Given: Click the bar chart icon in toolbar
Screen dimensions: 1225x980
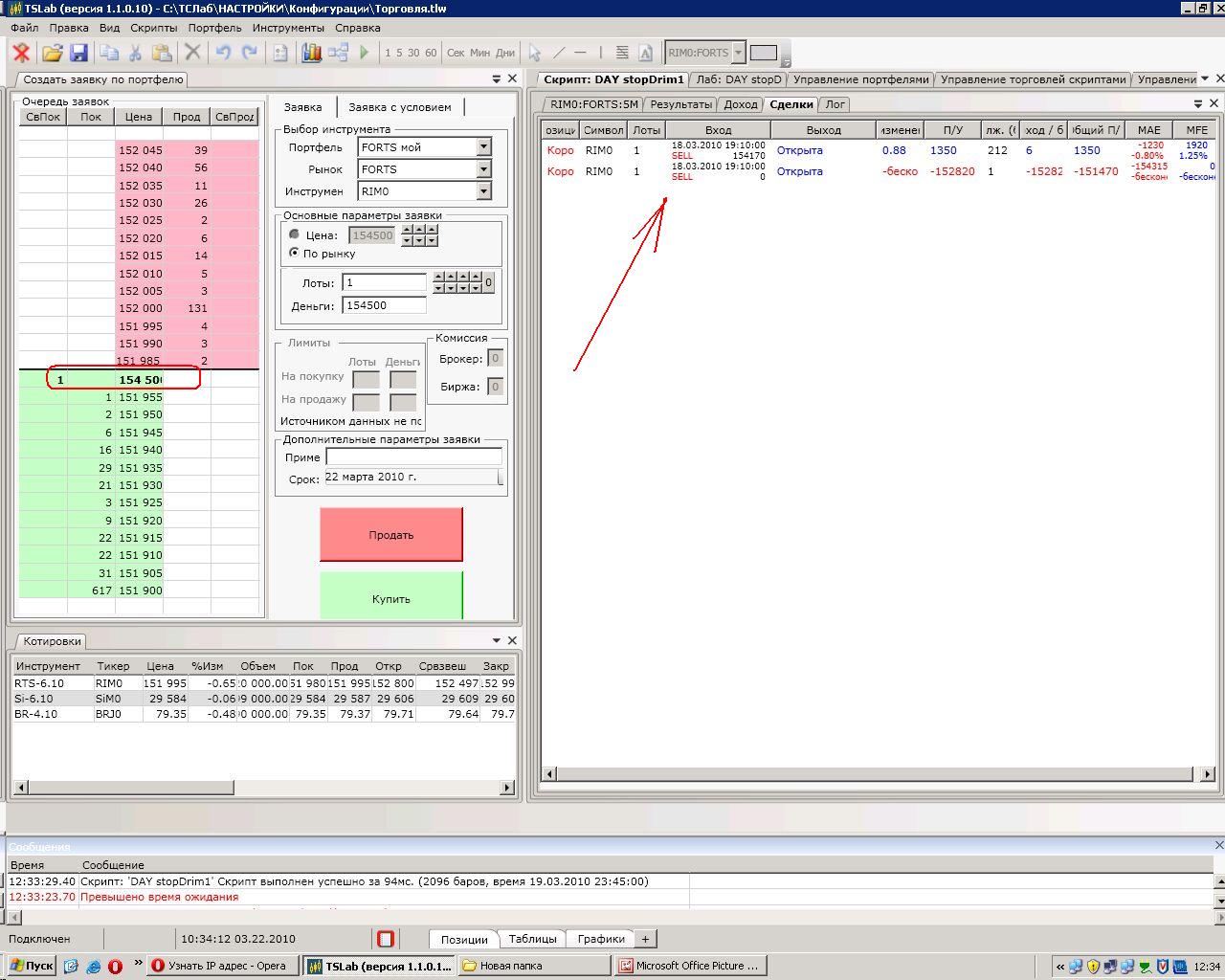Looking at the screenshot, I should coord(311,53).
